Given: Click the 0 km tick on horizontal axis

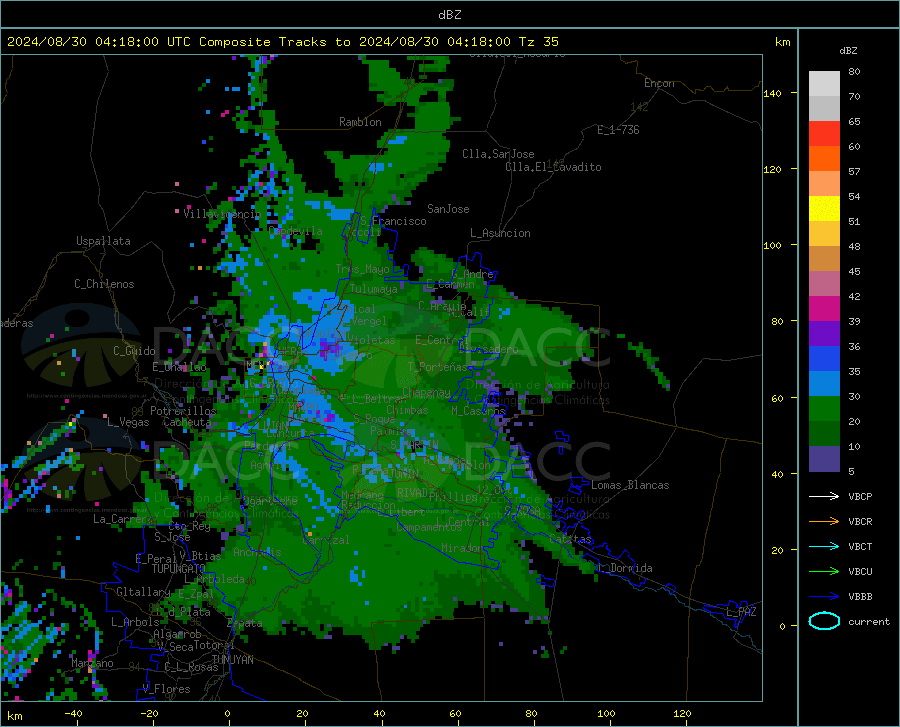Looking at the screenshot, I should 228,714.
